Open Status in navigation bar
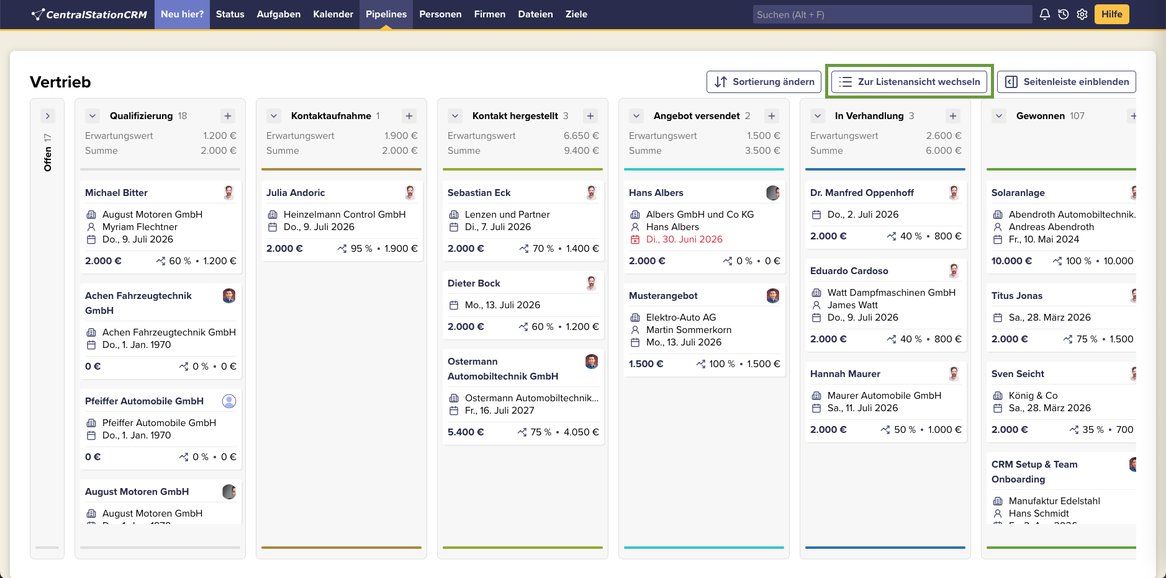 pyautogui.click(x=230, y=14)
